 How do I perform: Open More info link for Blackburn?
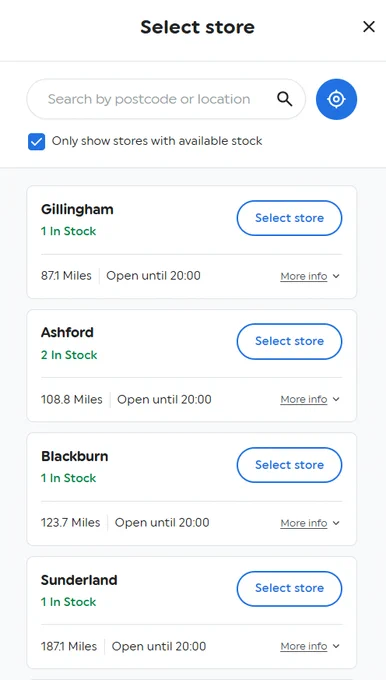[304, 523]
